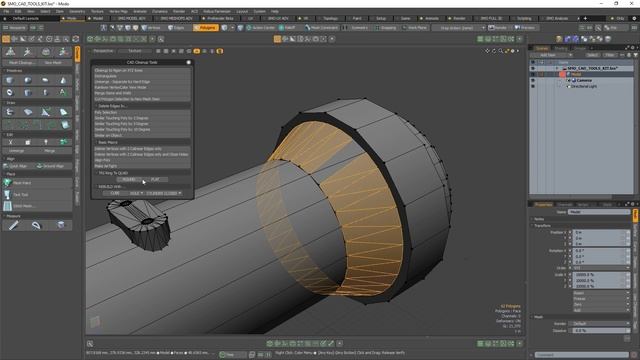Click the Command input field at bottom right
Screen dimensions: 640x360
coord(582,355)
